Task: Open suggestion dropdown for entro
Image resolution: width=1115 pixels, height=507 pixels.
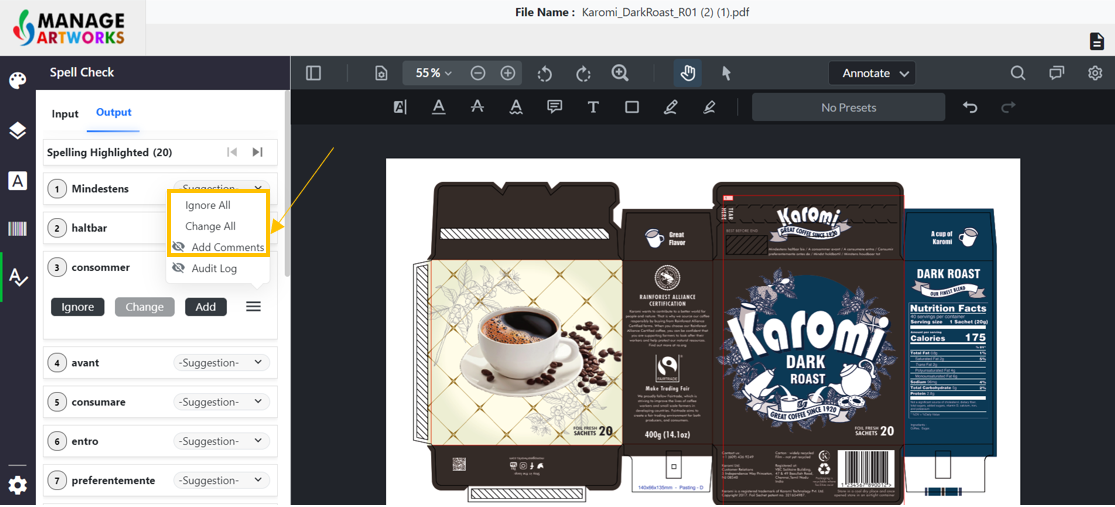Action: [222, 442]
